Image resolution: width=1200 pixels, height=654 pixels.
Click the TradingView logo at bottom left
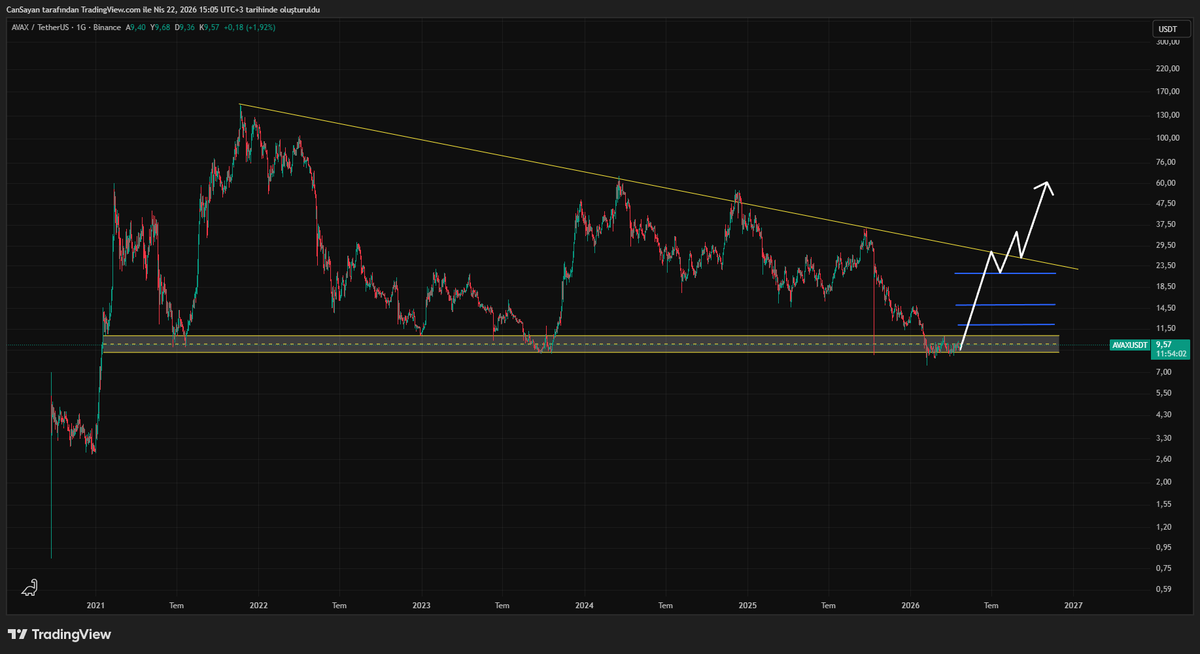click(59, 634)
